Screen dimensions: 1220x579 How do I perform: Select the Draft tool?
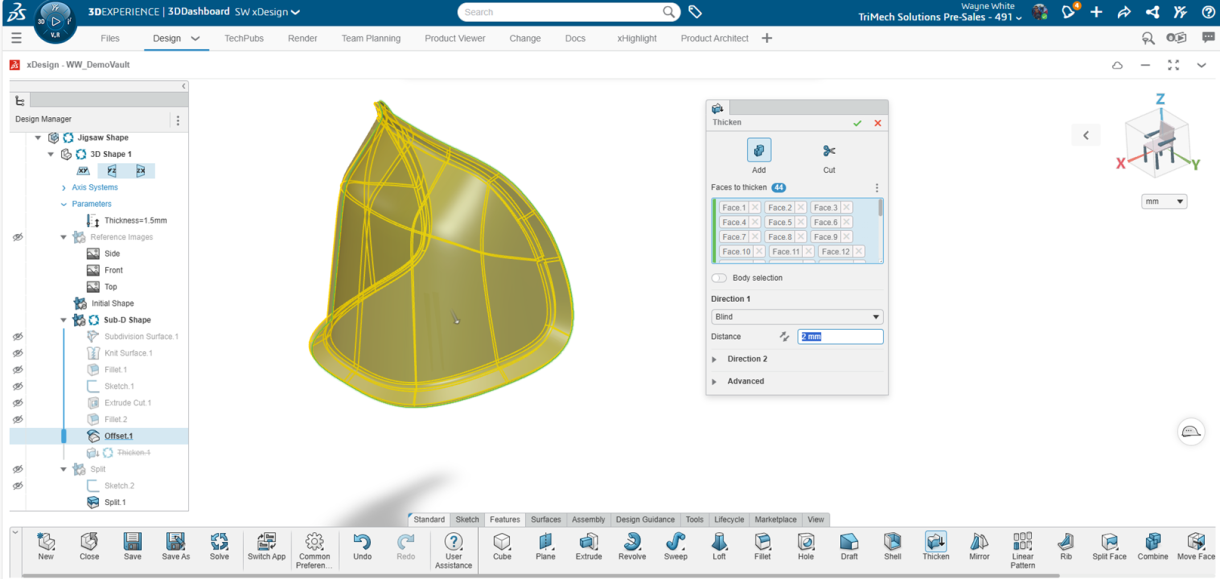[x=849, y=547]
